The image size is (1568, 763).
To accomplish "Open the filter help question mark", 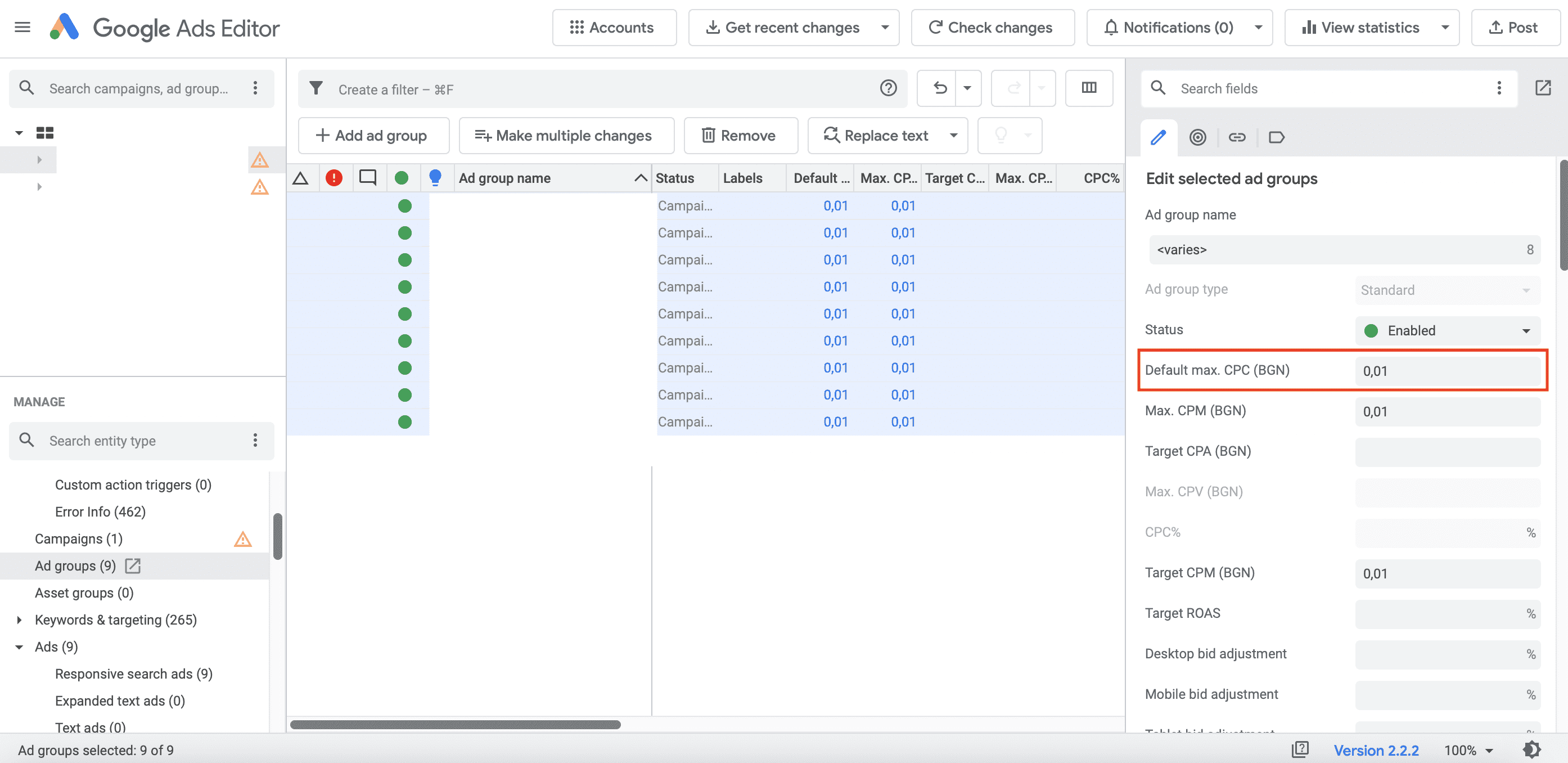I will [x=888, y=89].
